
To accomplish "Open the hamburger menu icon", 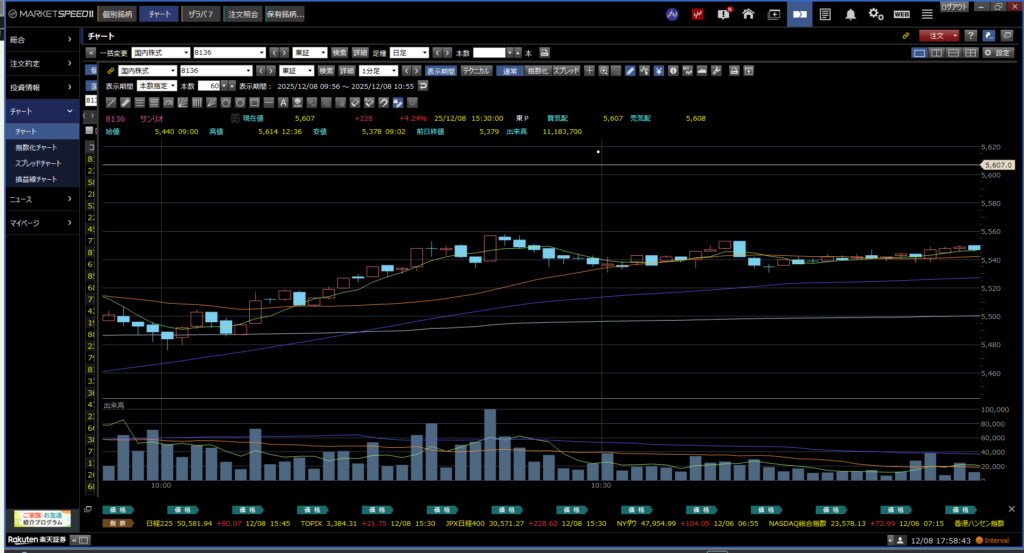I will (x=927, y=14).
